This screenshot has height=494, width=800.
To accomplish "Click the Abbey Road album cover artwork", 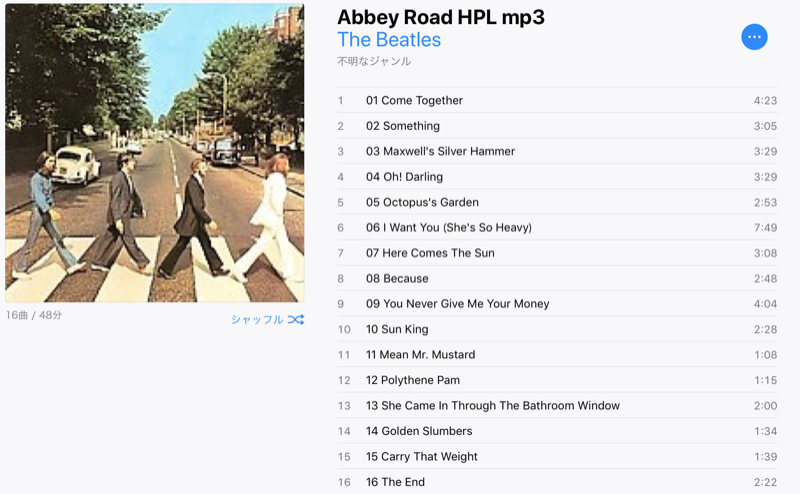I will click(x=155, y=153).
